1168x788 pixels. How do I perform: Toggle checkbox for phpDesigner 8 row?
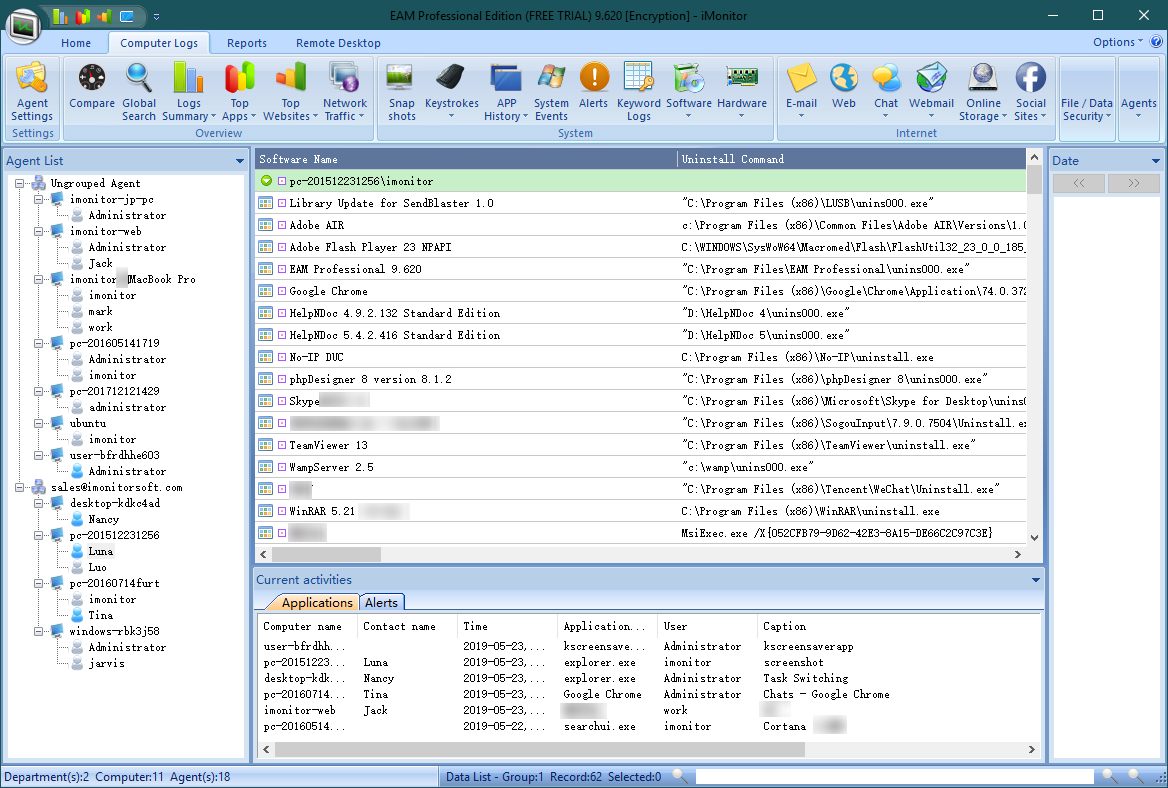pyautogui.click(x=282, y=379)
